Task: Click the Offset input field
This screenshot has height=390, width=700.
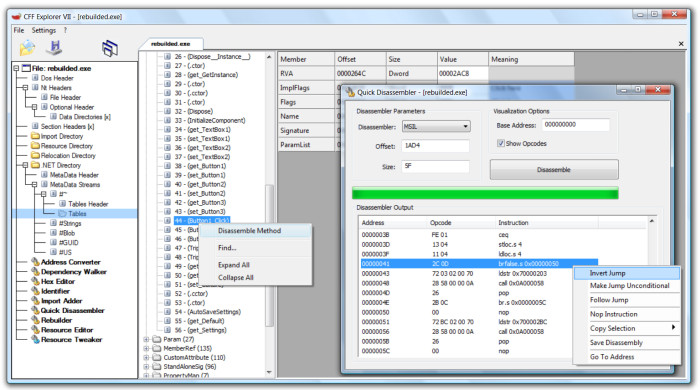Action: tap(435, 146)
